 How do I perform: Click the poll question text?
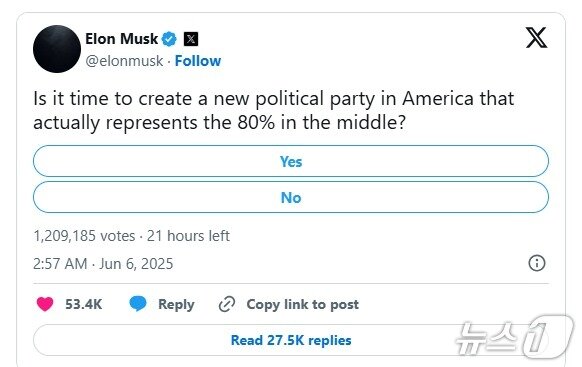[274, 111]
